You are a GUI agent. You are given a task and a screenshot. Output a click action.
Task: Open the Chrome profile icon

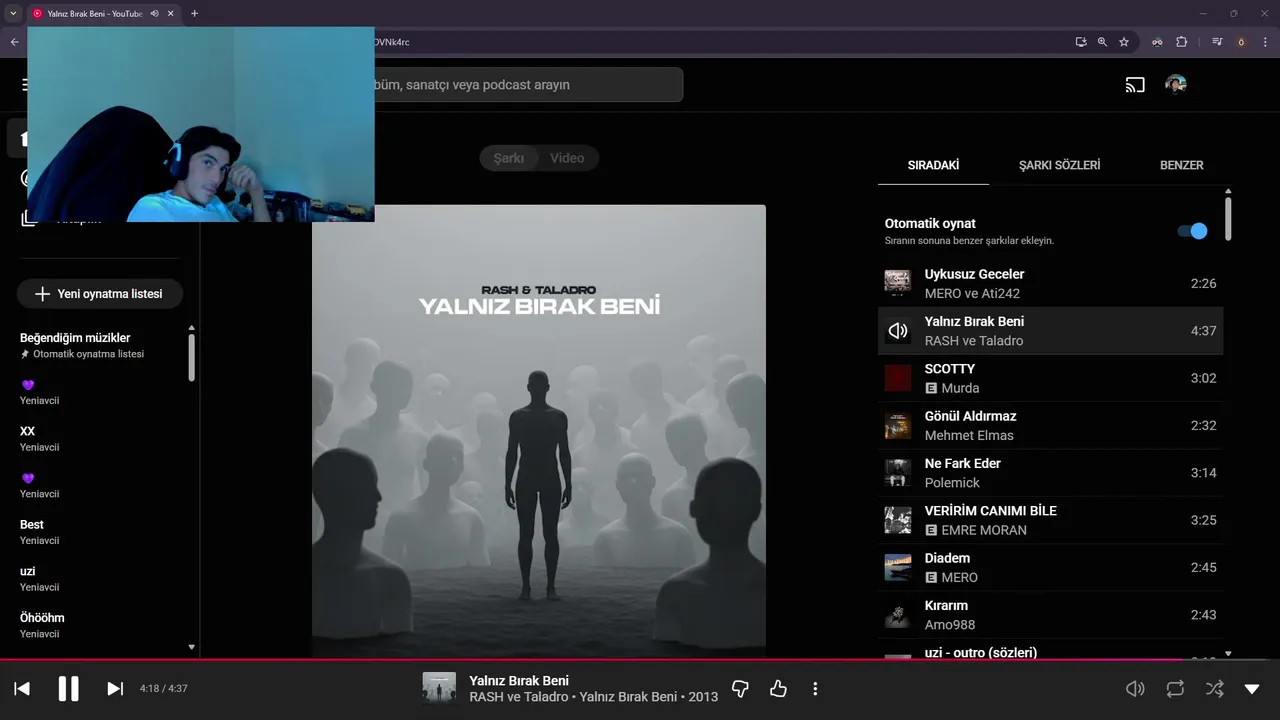click(1241, 42)
